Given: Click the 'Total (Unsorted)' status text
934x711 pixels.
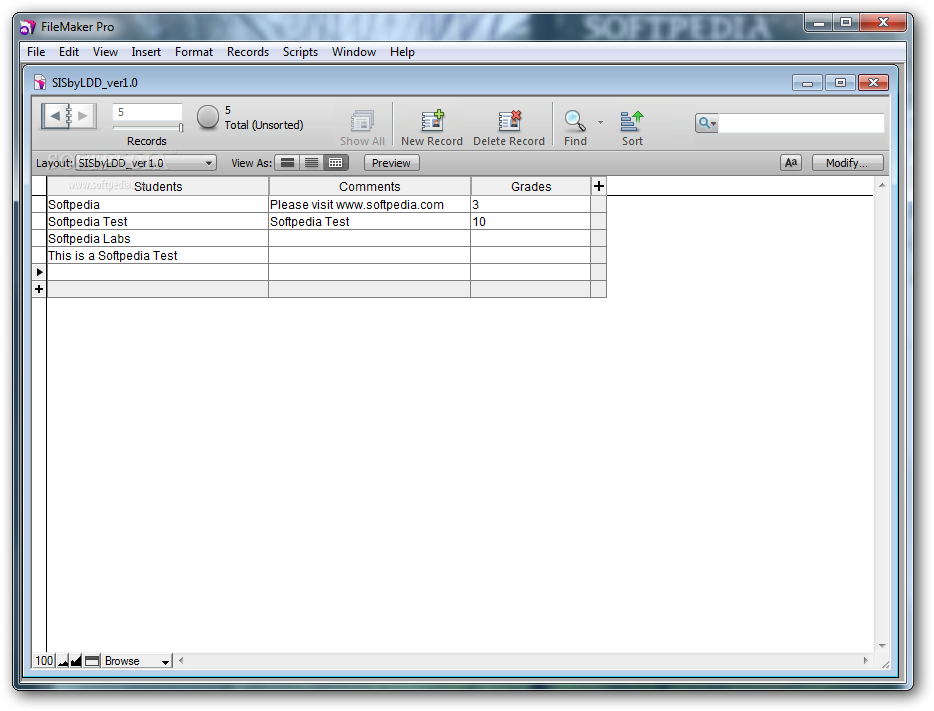Looking at the screenshot, I should tap(264, 125).
